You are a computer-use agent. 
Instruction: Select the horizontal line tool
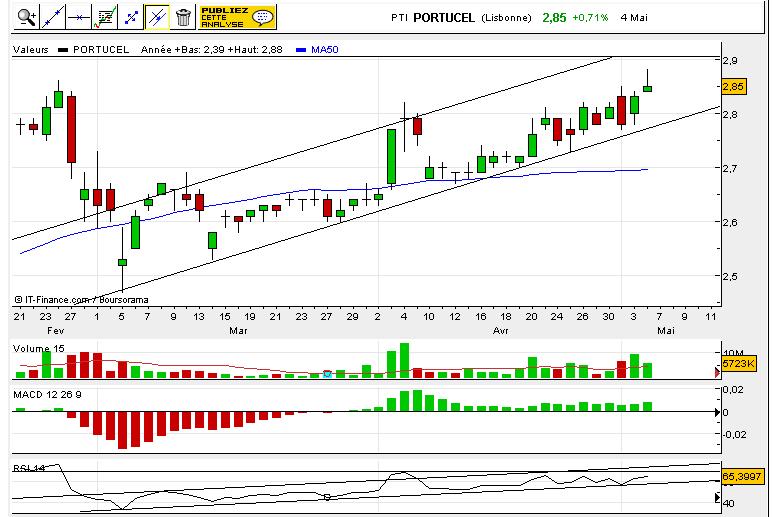tap(79, 17)
